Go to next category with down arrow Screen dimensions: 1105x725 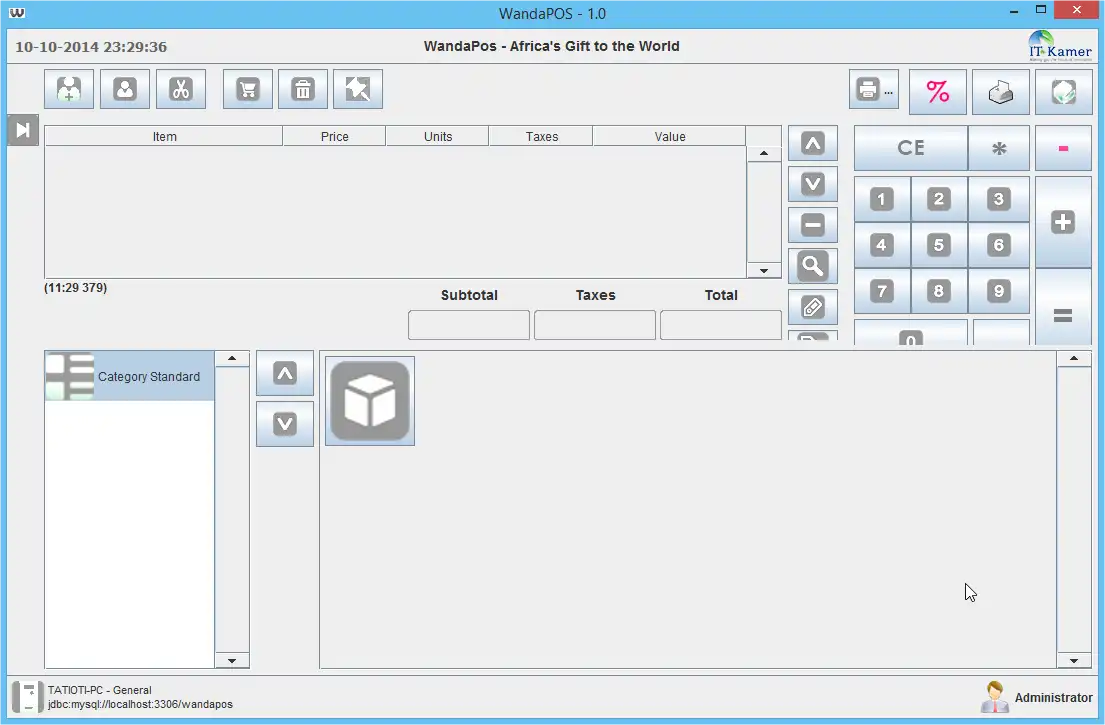285,424
